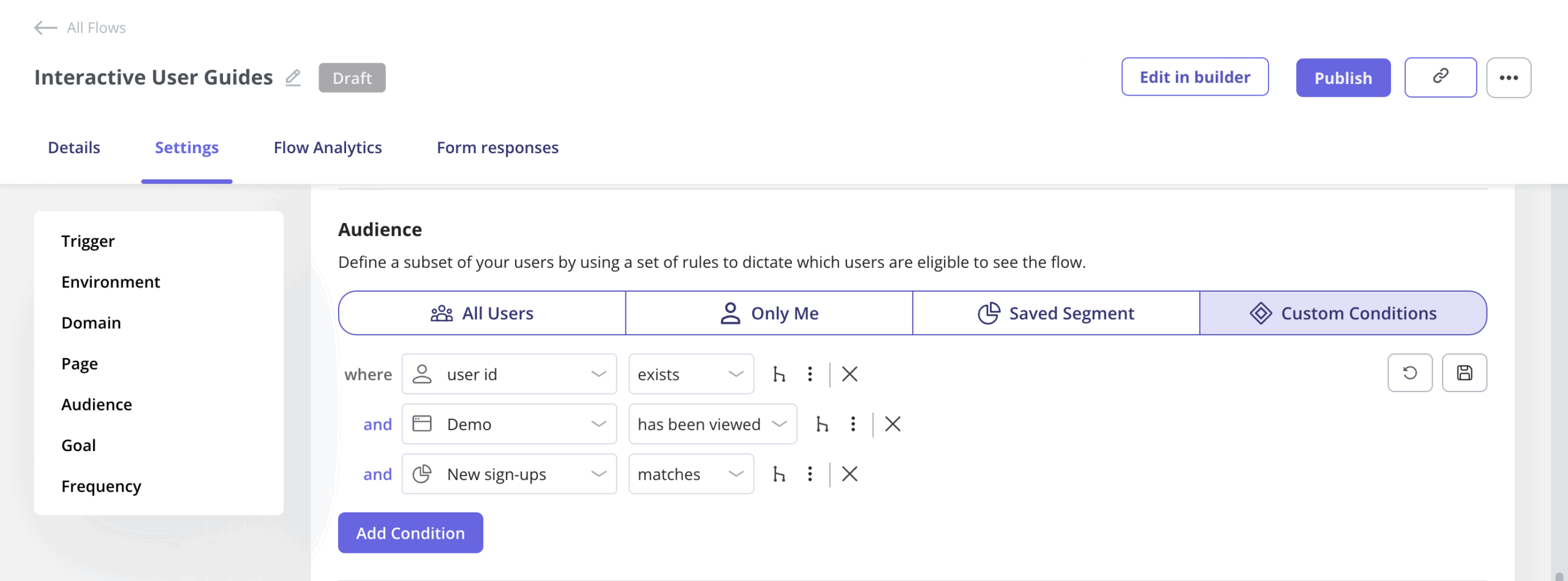
Task: Open Edit in builder
Action: tap(1195, 77)
